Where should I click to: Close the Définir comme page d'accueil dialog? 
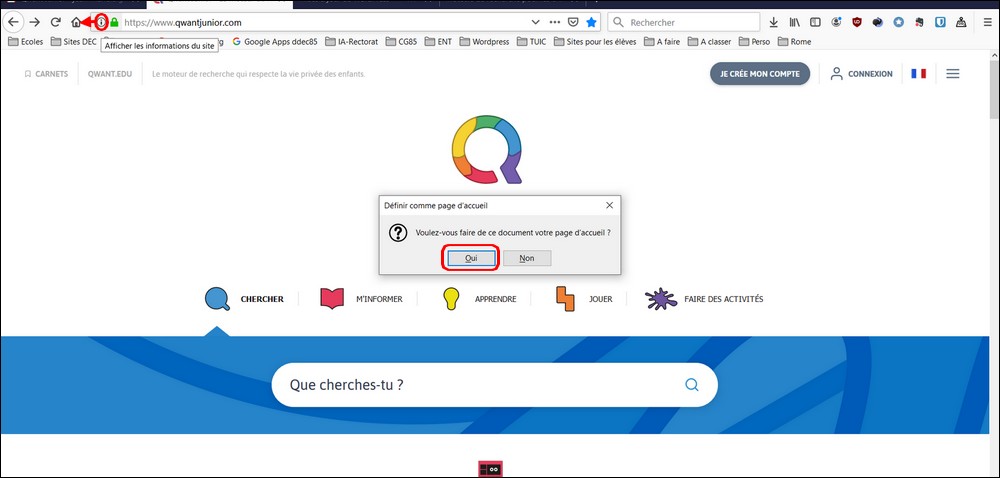tap(609, 205)
